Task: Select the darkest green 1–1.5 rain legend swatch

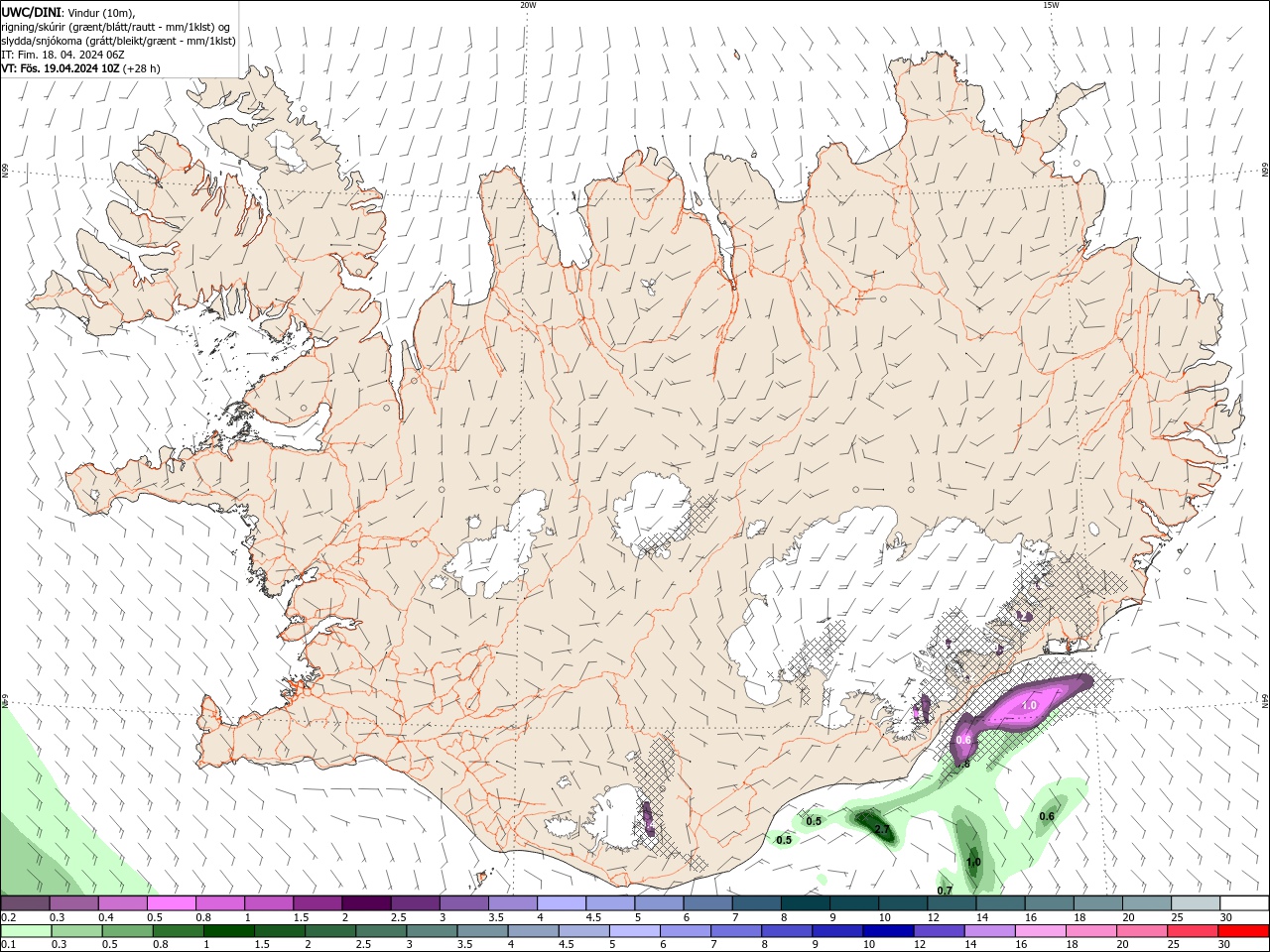Action: pos(229,931)
